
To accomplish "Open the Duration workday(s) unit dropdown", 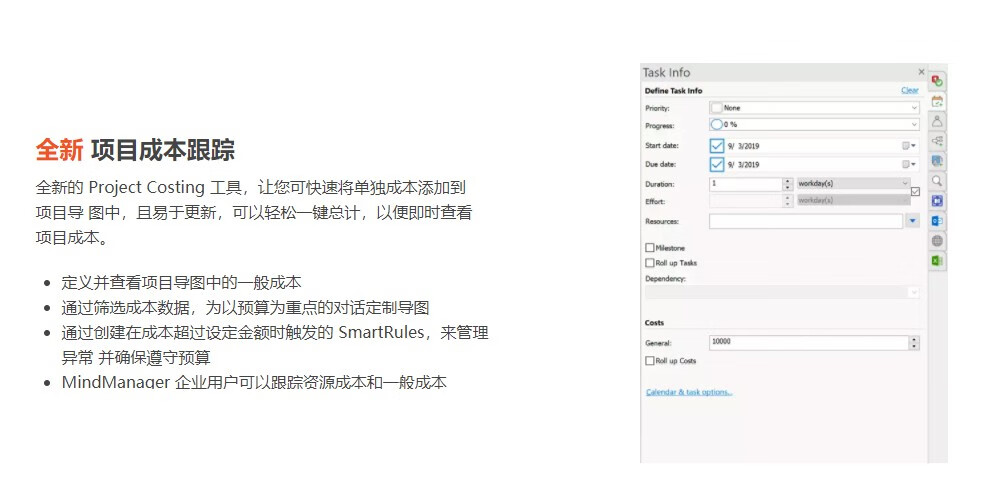I will pyautogui.click(x=905, y=184).
